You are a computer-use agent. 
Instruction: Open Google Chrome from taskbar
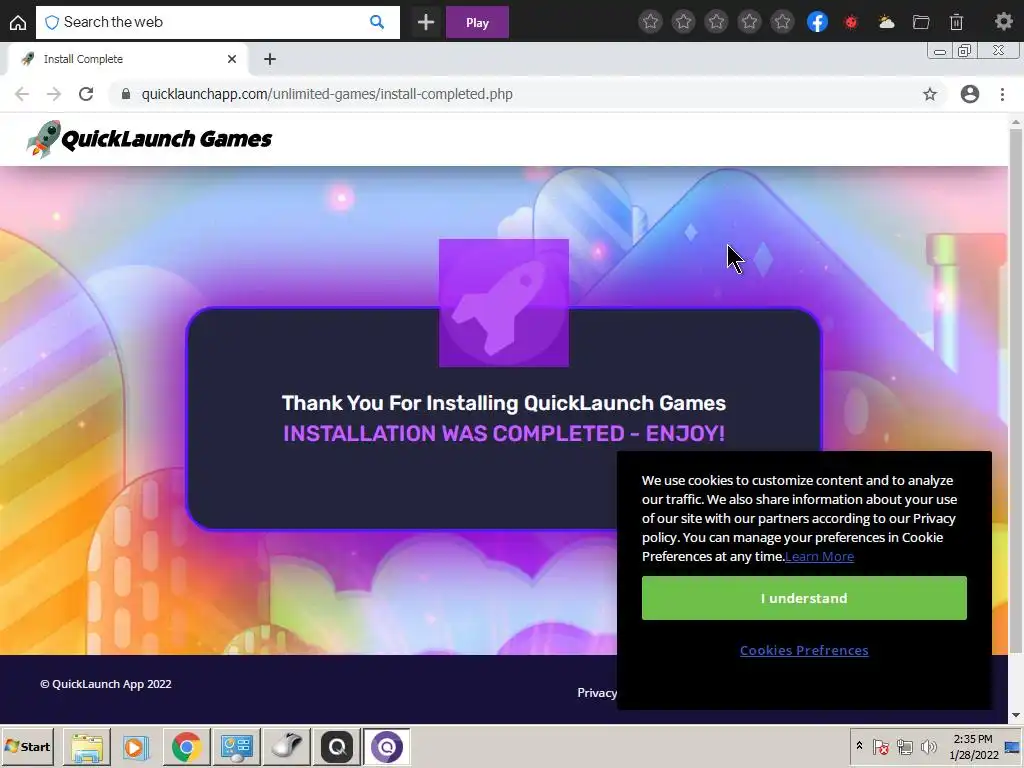tap(186, 746)
